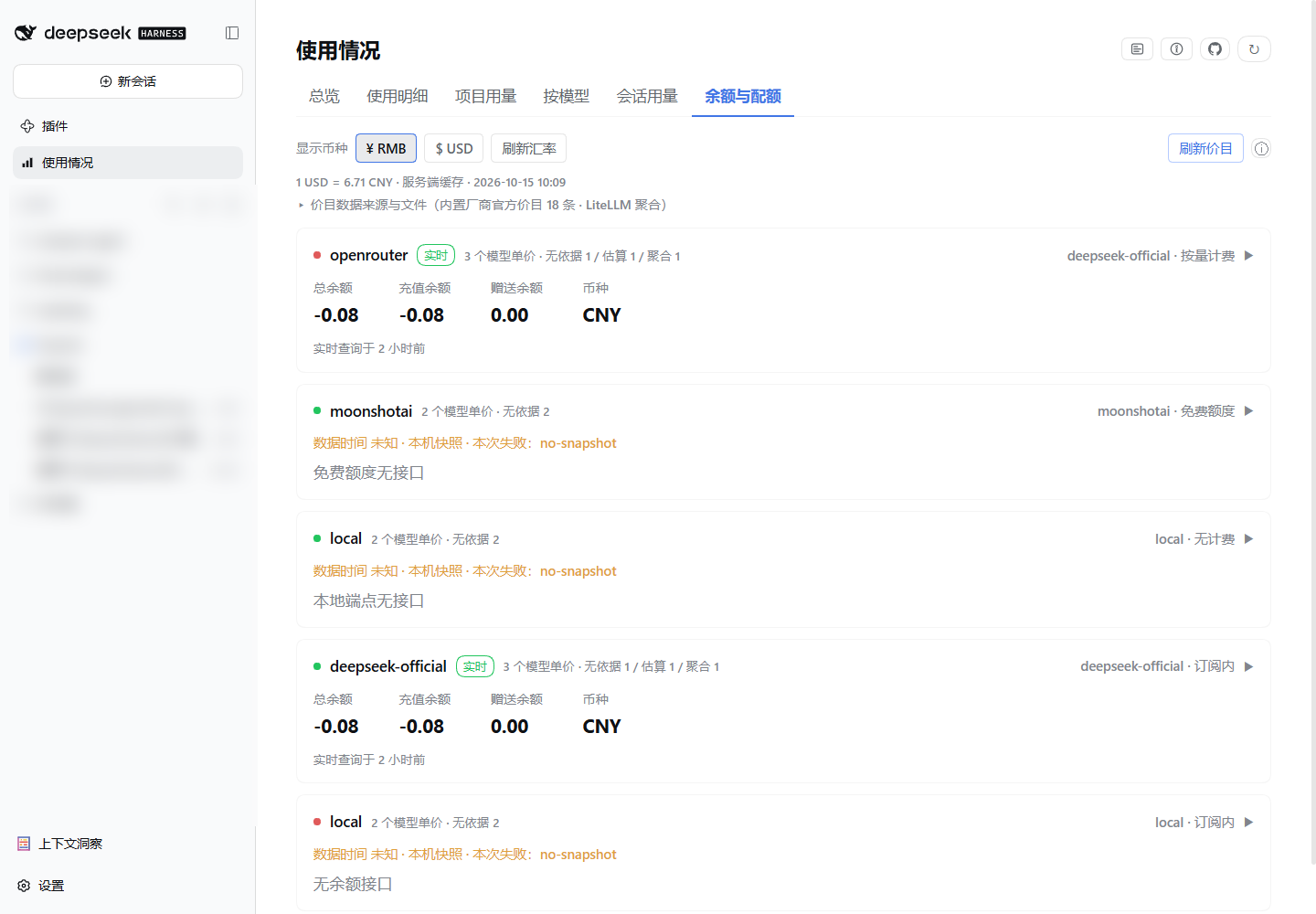Click the info circle icon in header
The width and height of the screenshot is (1316, 914).
pyautogui.click(x=1176, y=49)
